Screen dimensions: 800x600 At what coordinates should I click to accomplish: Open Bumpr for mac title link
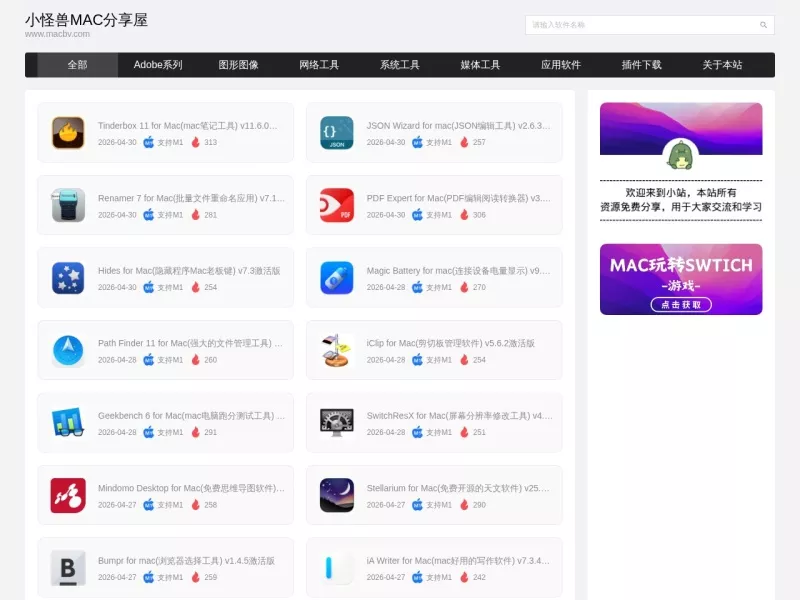186,560
